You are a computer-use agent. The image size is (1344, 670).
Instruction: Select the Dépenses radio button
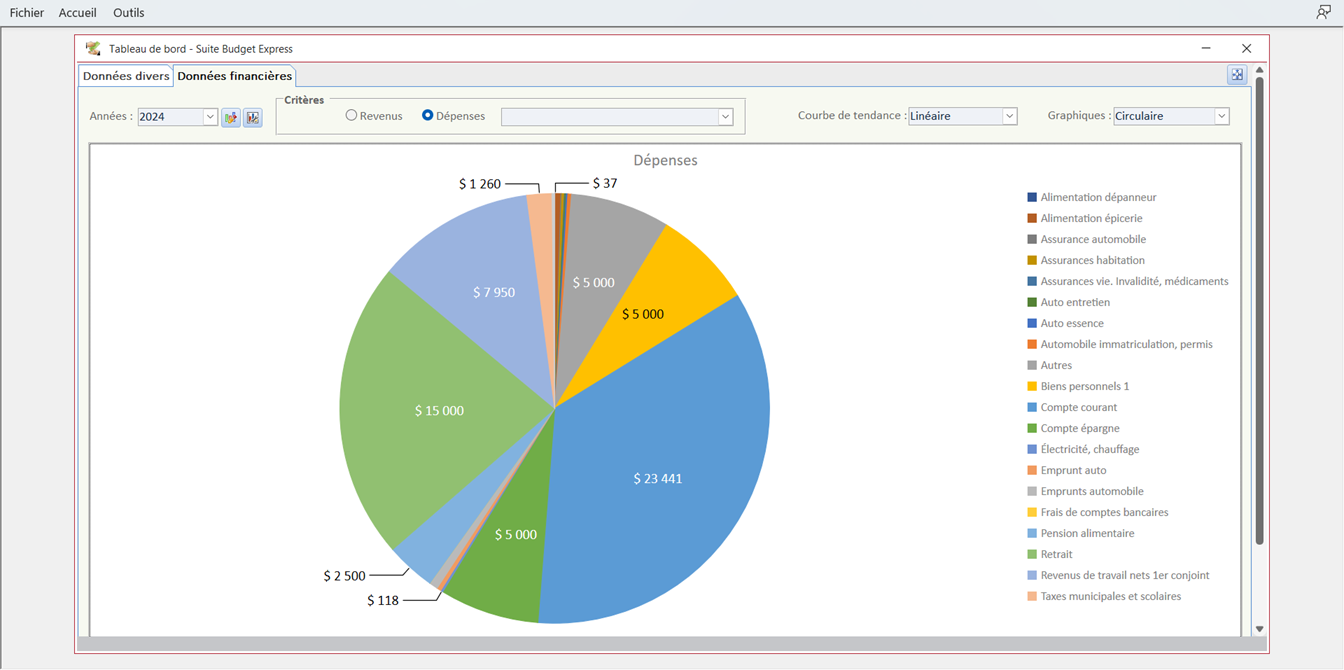pos(428,116)
